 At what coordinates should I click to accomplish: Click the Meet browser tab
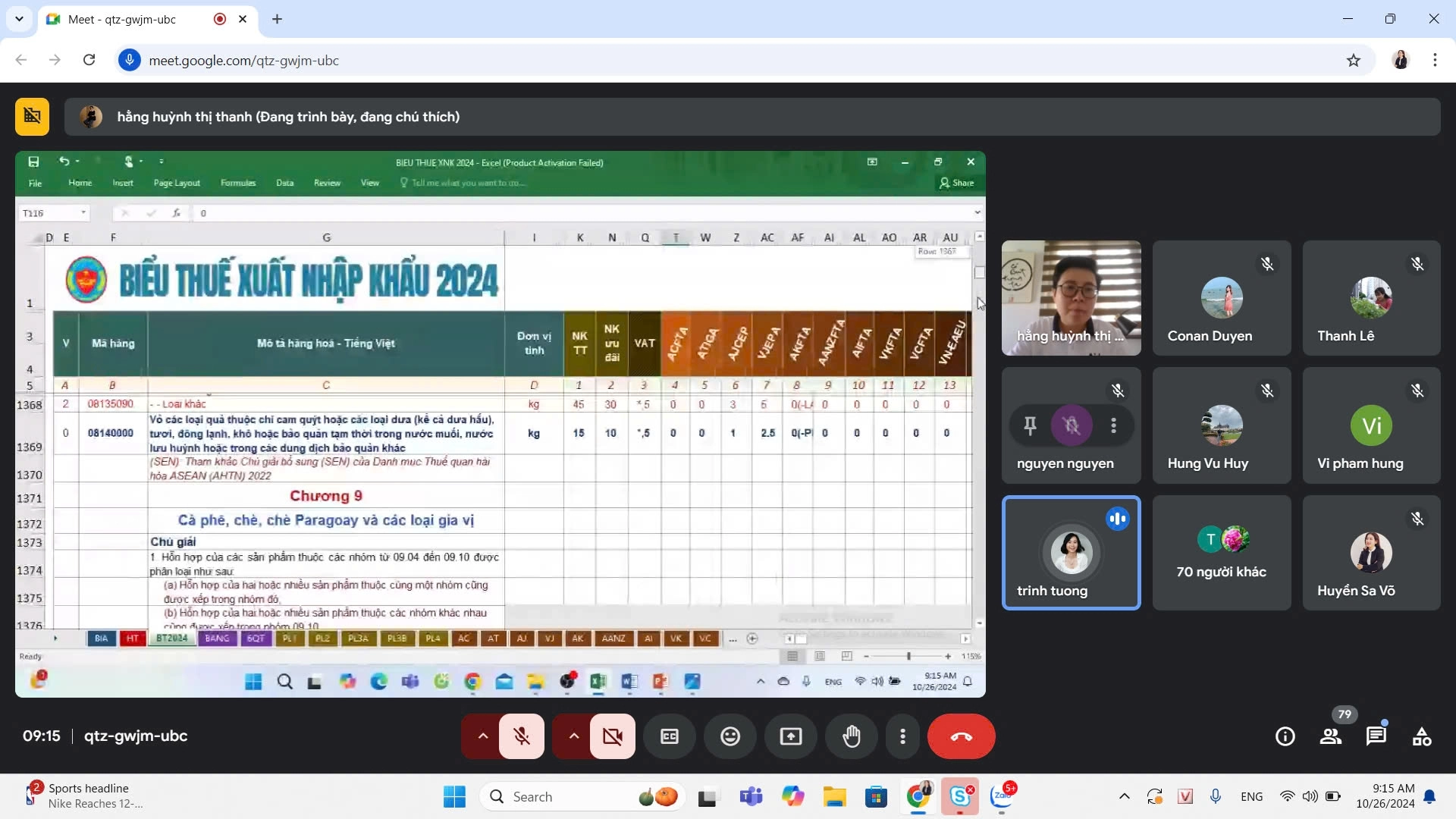click(121, 20)
